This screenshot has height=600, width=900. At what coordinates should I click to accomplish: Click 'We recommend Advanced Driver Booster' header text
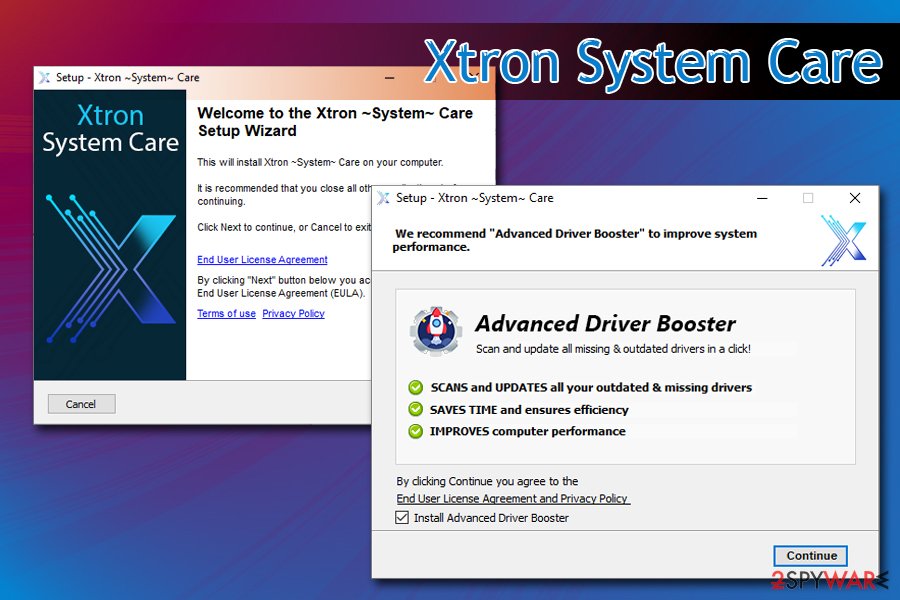pyautogui.click(x=575, y=240)
